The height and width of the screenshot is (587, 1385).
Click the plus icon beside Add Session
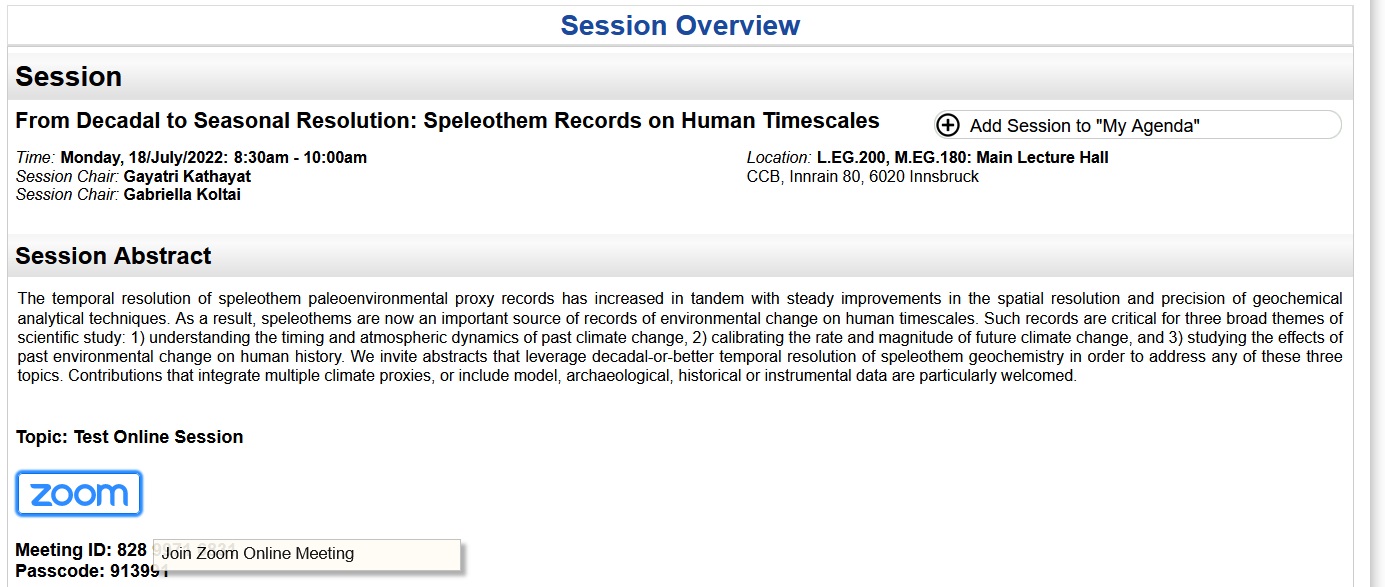pos(948,125)
